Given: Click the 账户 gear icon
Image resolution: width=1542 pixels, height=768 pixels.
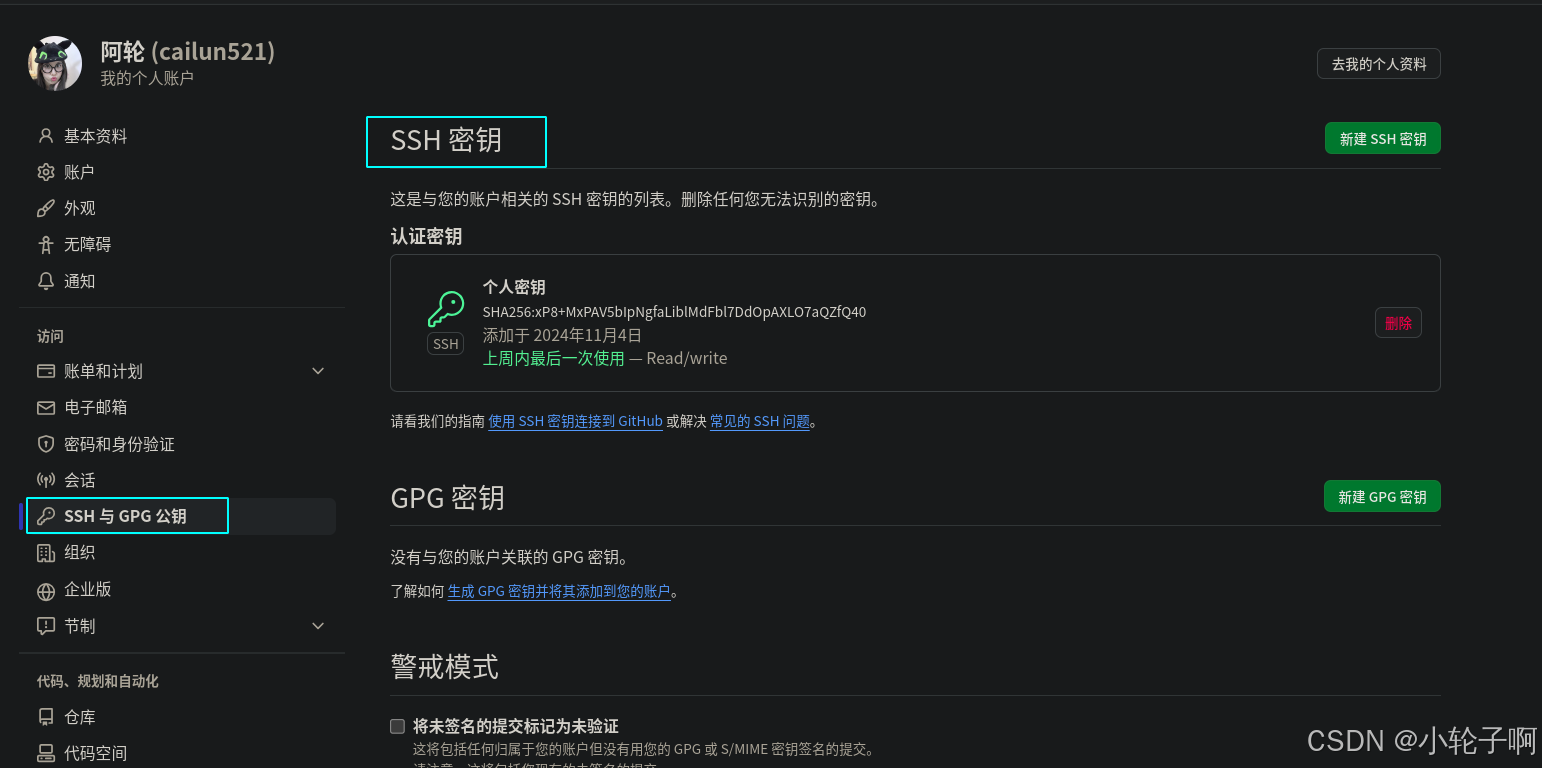Looking at the screenshot, I should 45,171.
